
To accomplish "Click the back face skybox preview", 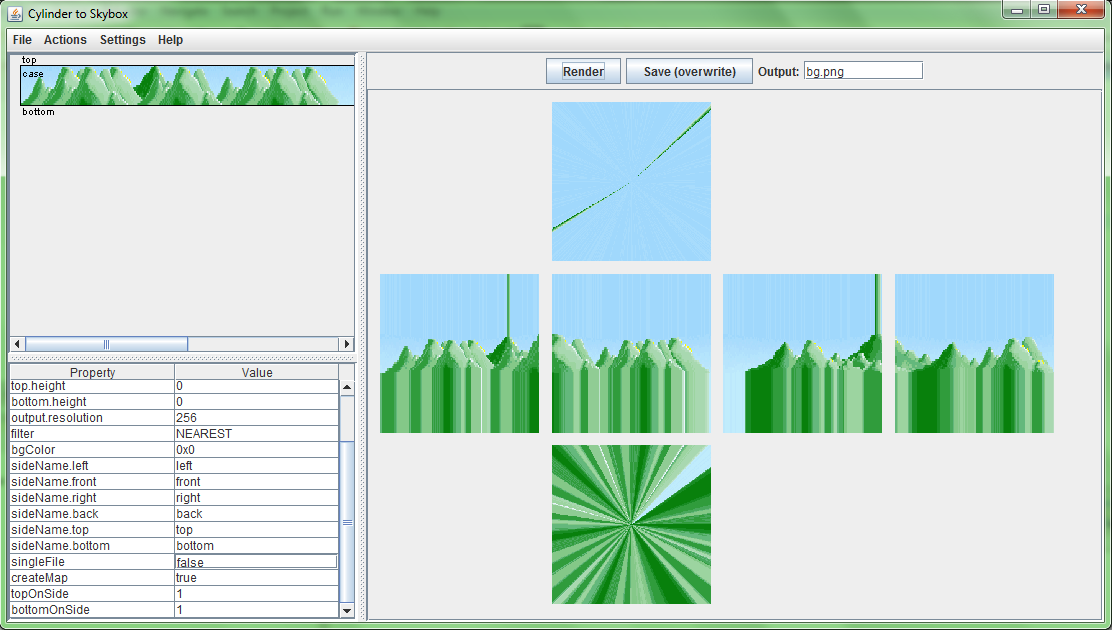I will pyautogui.click(x=974, y=353).
